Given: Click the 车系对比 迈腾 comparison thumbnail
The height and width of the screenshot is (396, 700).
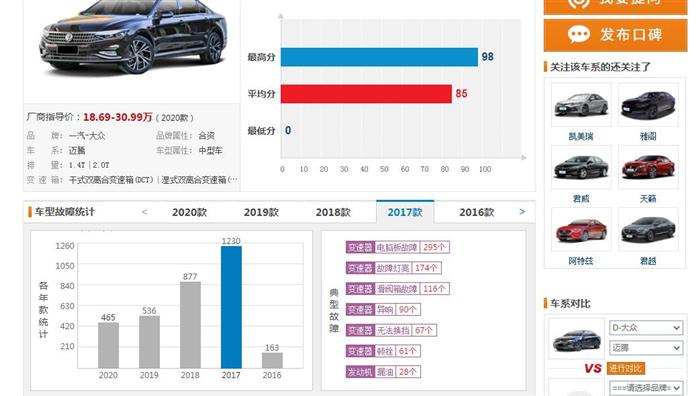Looking at the screenshot, I should coord(576,339).
